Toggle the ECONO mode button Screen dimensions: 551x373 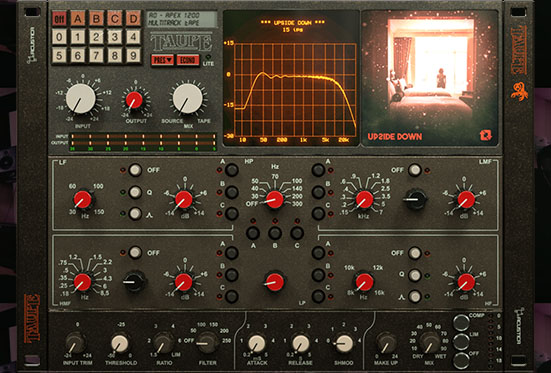tap(188, 60)
